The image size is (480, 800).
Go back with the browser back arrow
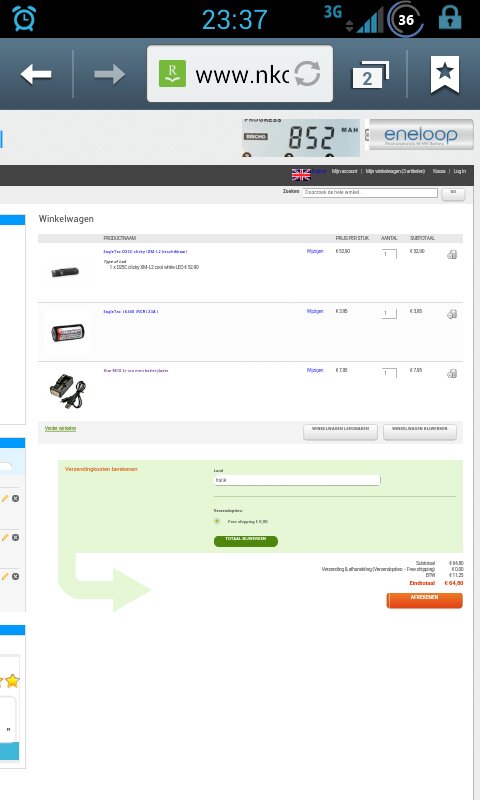pos(36,74)
